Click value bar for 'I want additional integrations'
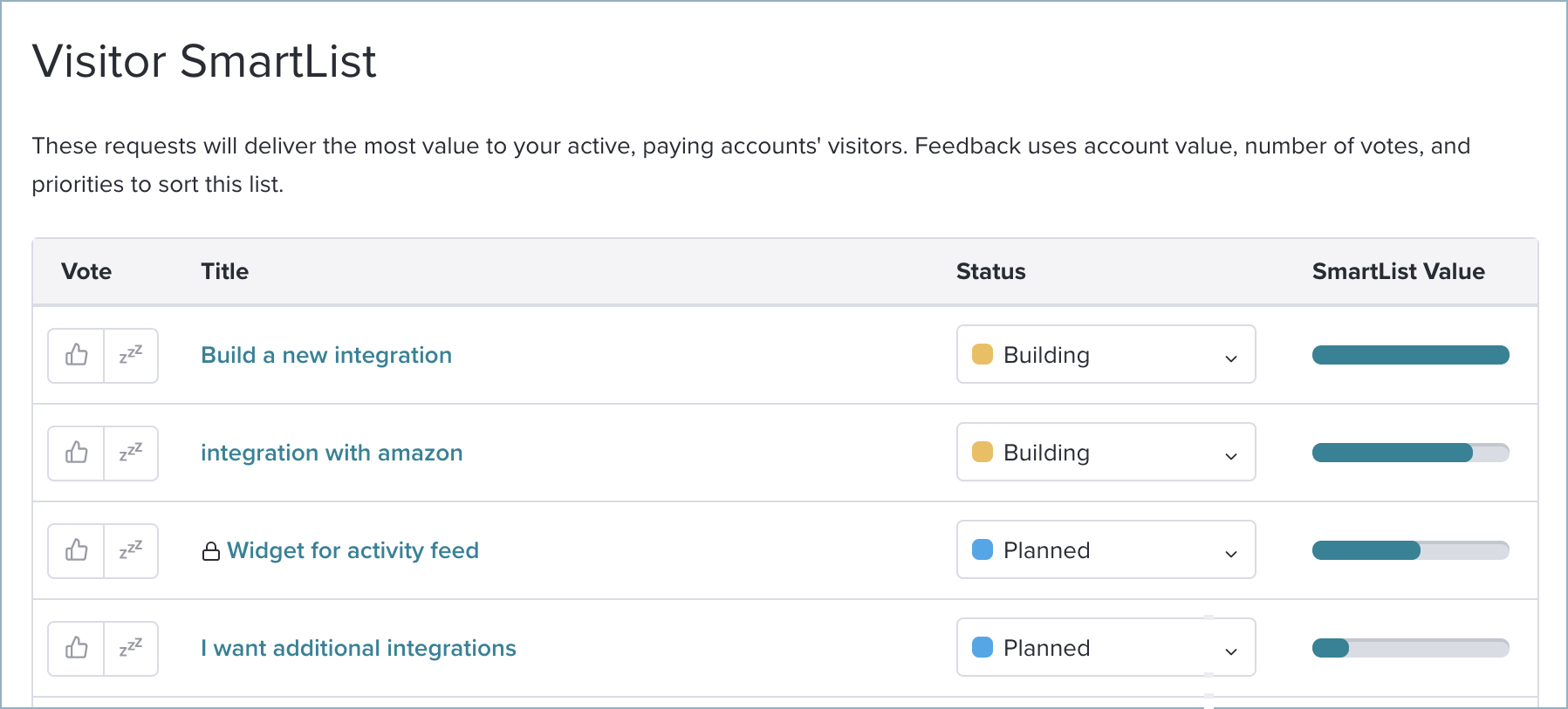Image resolution: width=1568 pixels, height=709 pixels. 1410,648
